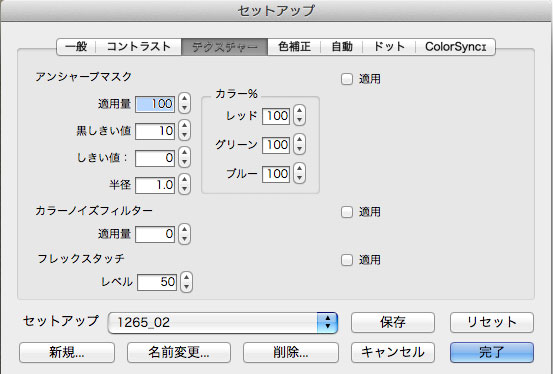The width and height of the screenshot is (553, 374).
Task: Switch to the ColorSync tab
Action: [455, 47]
